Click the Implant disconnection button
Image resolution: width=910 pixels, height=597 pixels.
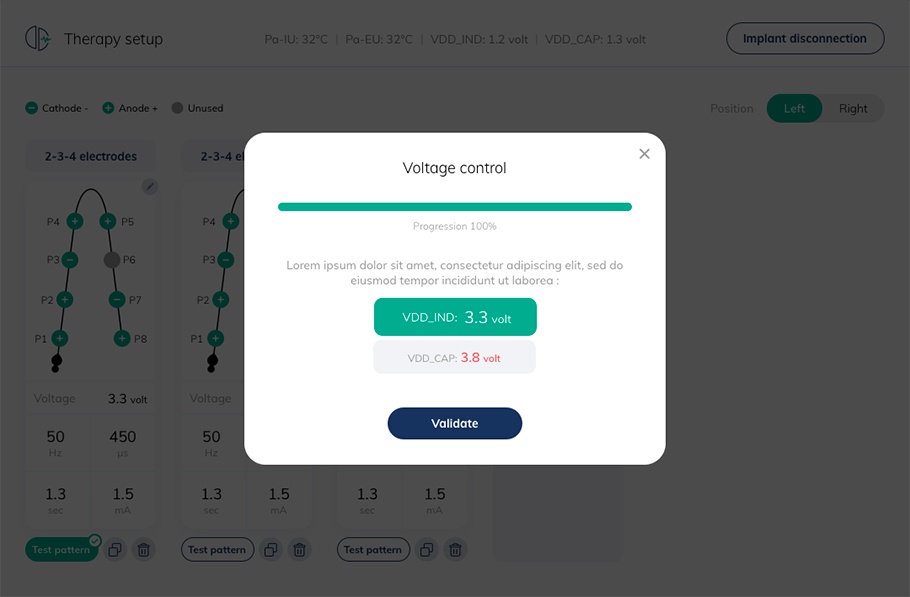point(805,39)
